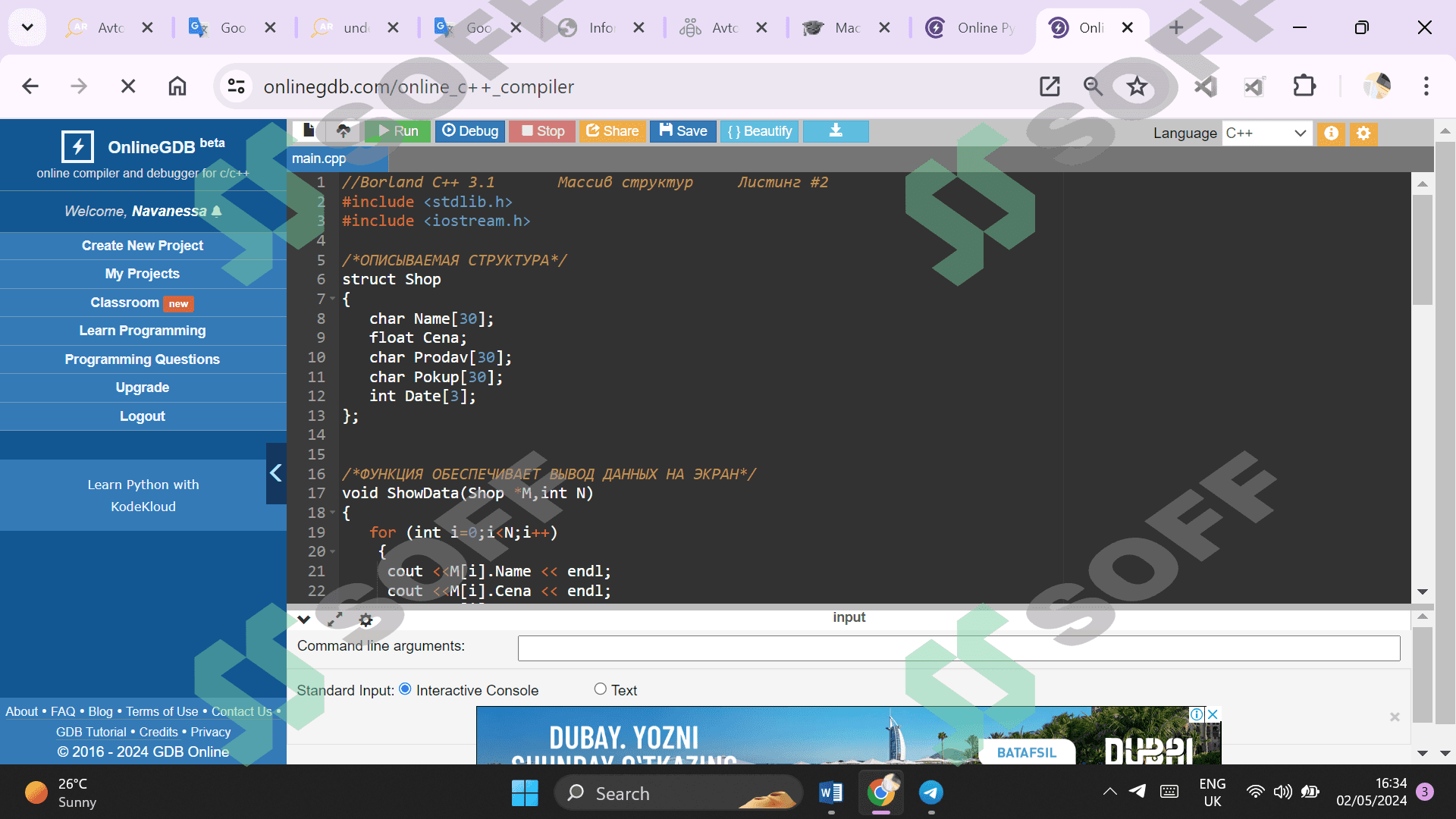Open editor settings gear in toolbar

point(1363,133)
